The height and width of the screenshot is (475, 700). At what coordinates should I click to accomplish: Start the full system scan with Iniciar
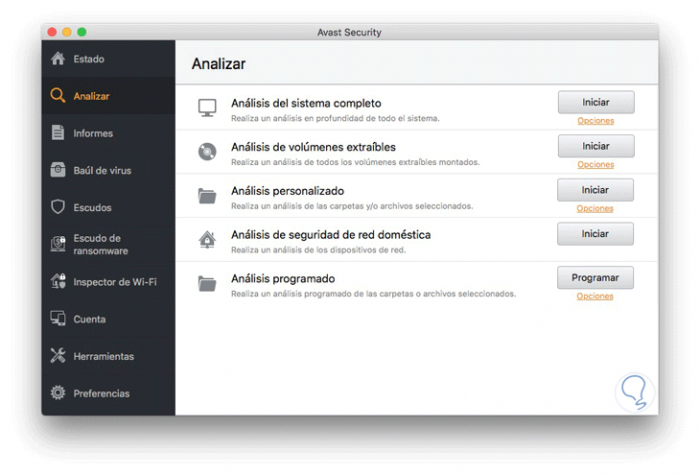(596, 102)
